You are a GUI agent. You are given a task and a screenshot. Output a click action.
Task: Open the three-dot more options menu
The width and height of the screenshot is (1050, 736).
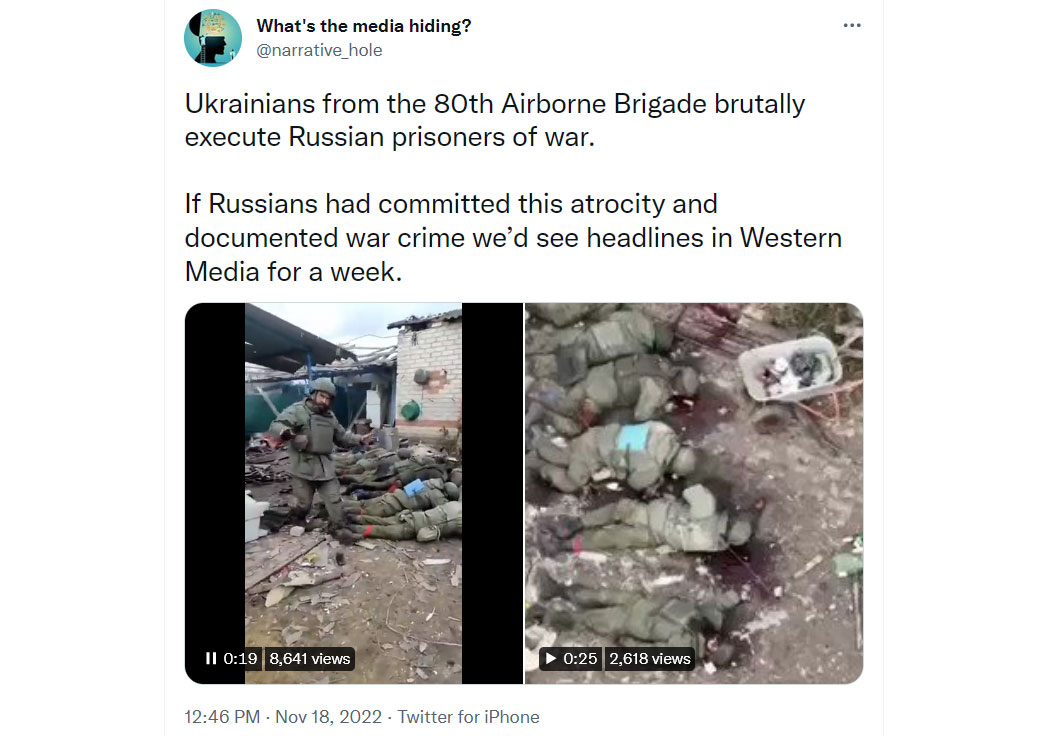pos(852,25)
